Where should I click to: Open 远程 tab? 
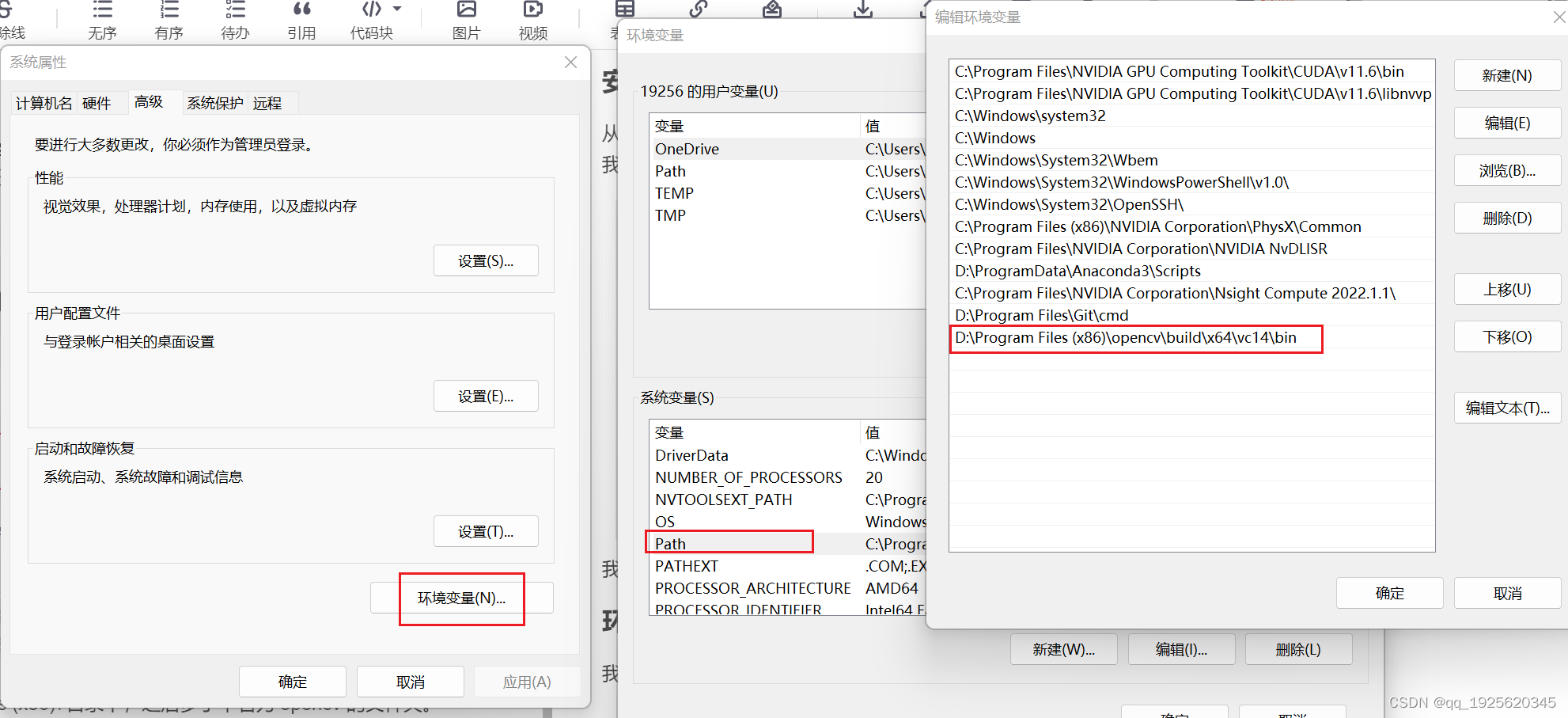[267, 103]
